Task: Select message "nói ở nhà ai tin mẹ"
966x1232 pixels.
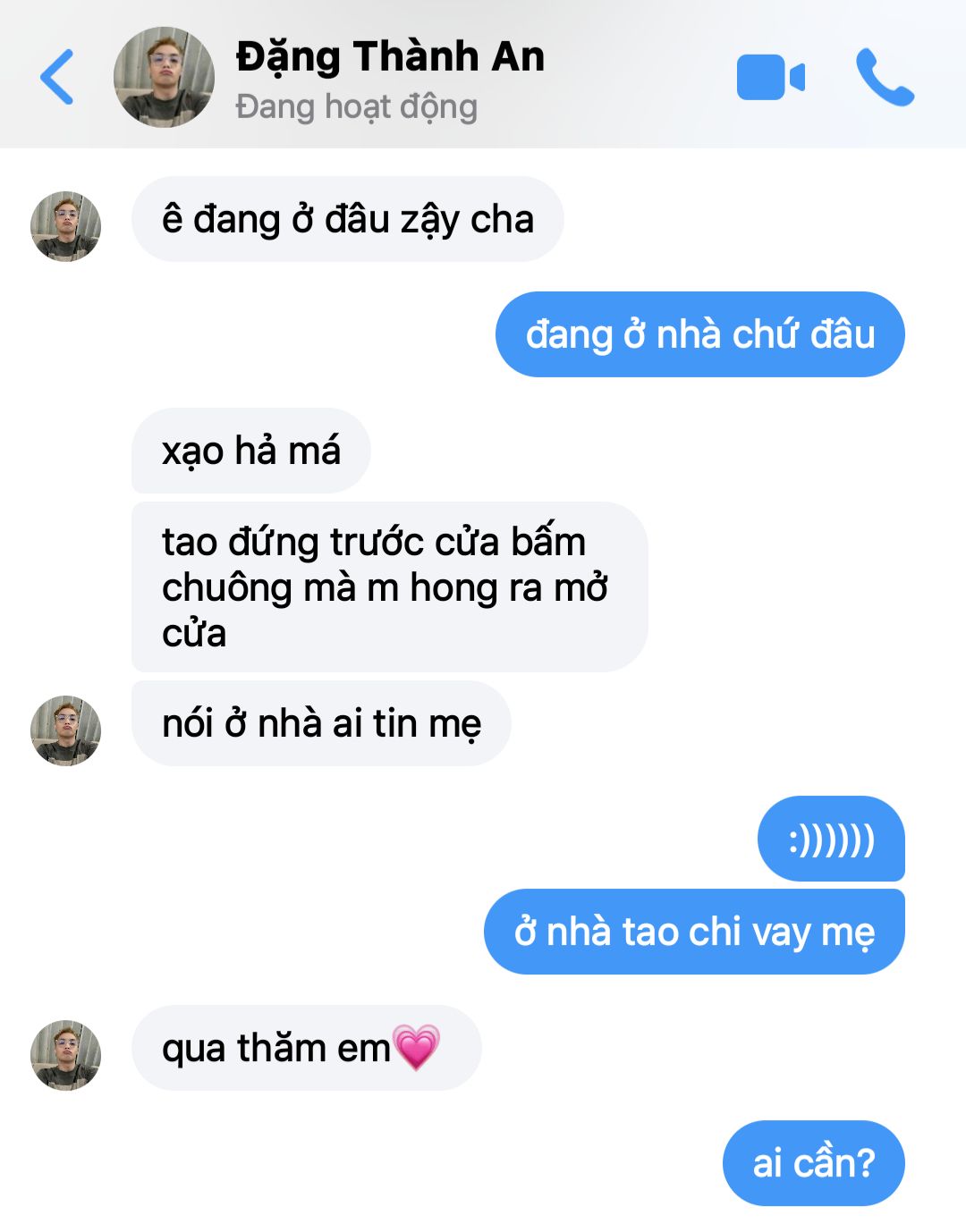Action: pyautogui.click(x=321, y=723)
